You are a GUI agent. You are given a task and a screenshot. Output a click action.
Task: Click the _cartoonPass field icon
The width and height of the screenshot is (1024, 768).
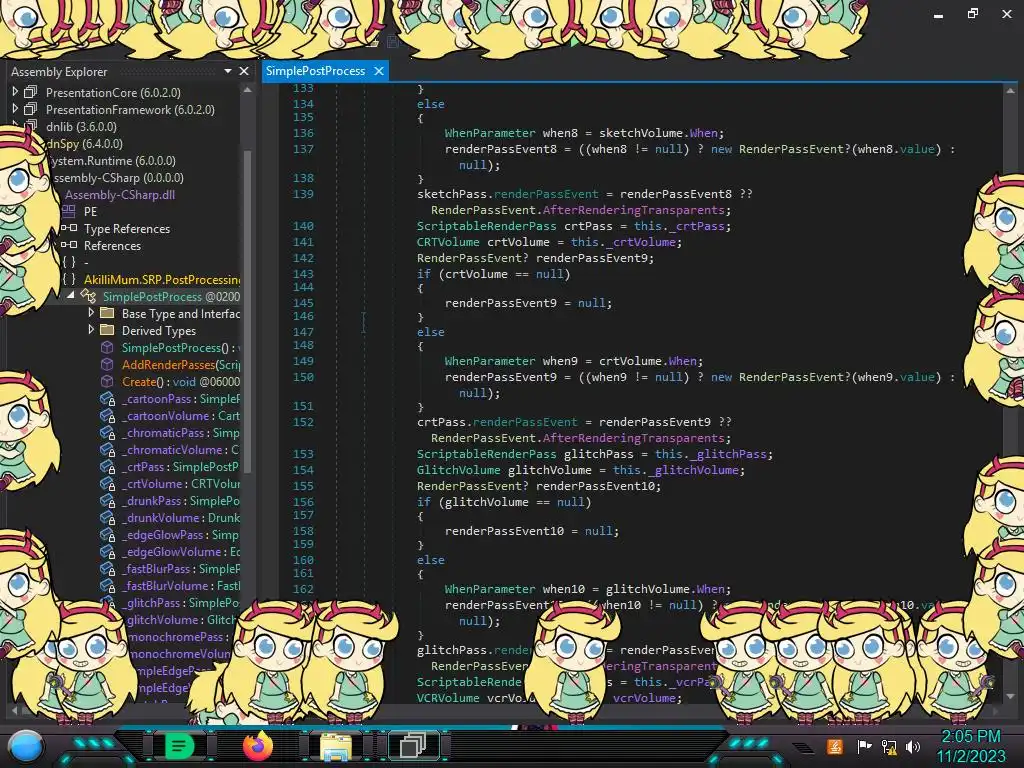pos(107,398)
